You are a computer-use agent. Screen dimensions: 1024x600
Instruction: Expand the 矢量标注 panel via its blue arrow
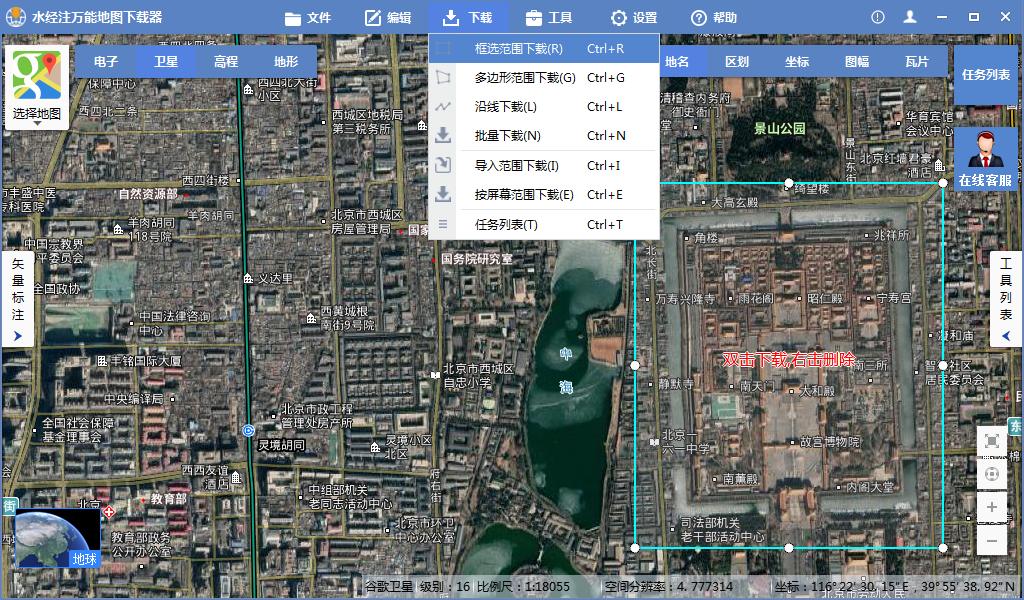pos(18,336)
